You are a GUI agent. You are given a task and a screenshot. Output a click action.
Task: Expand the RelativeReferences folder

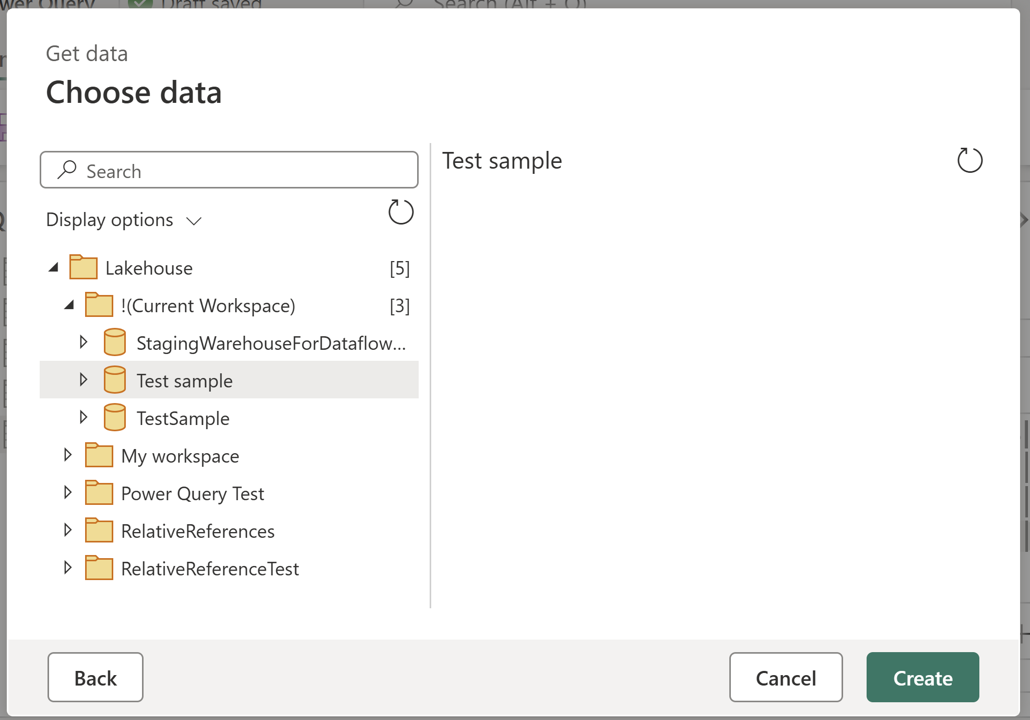pos(68,531)
